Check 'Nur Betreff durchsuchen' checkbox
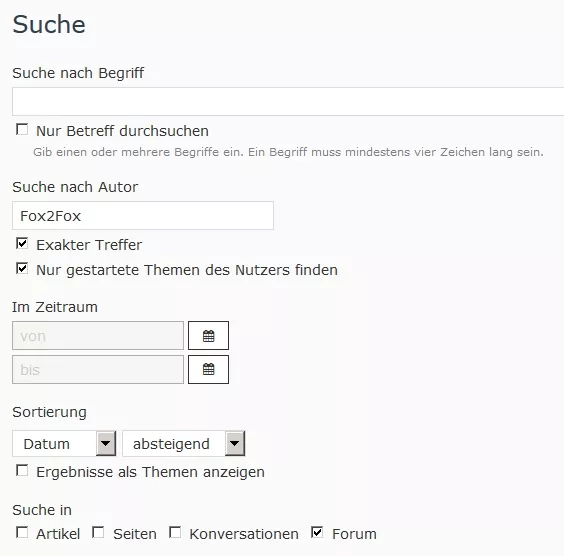Image resolution: width=564 pixels, height=556 pixels. pyautogui.click(x=22, y=129)
